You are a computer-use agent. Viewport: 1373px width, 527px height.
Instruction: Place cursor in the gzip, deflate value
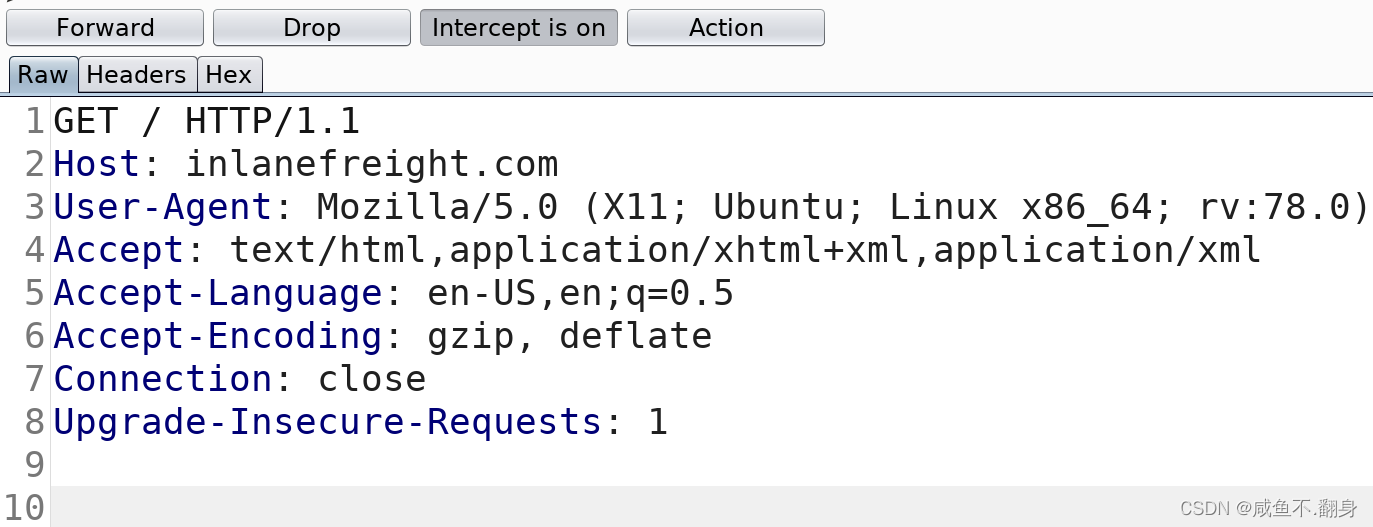tap(569, 336)
